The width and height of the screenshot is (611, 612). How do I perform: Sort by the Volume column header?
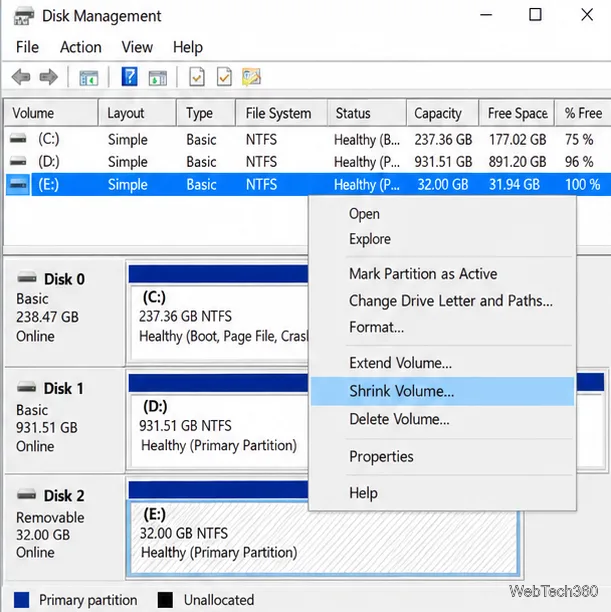[x=50, y=113]
